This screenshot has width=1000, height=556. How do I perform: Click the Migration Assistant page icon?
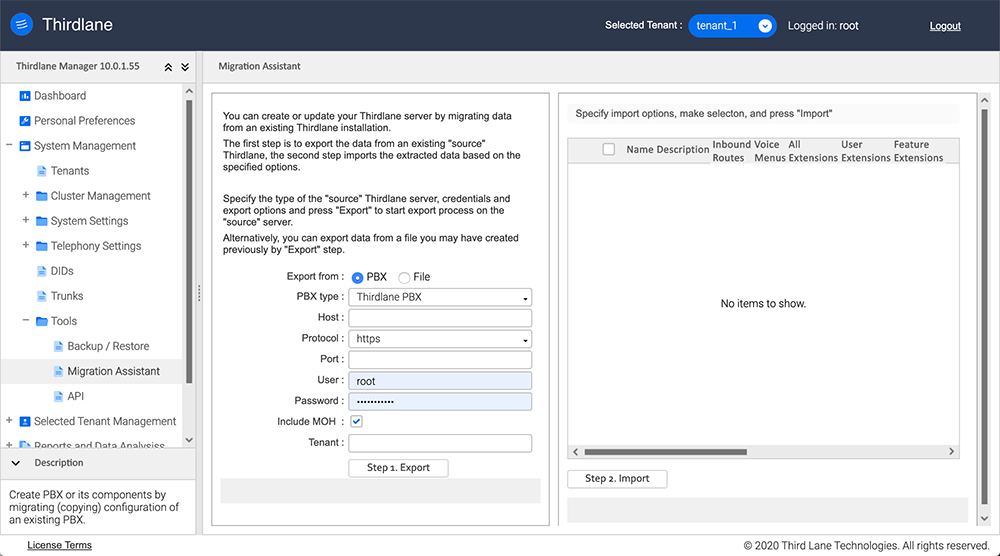tap(59, 371)
